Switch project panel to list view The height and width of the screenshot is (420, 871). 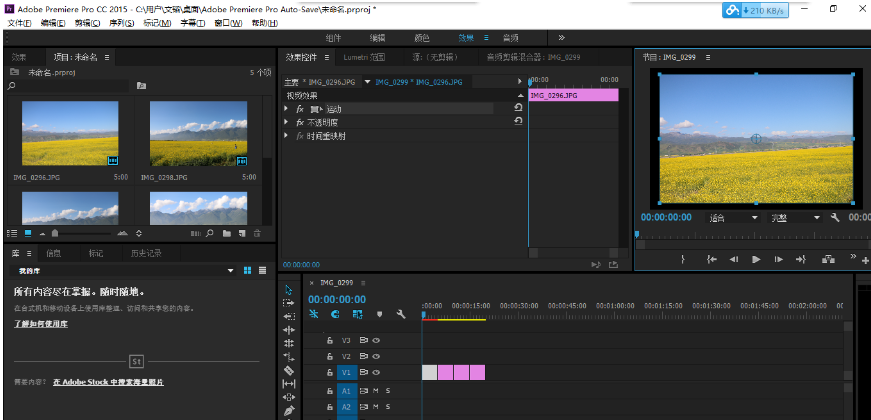click(x=12, y=233)
